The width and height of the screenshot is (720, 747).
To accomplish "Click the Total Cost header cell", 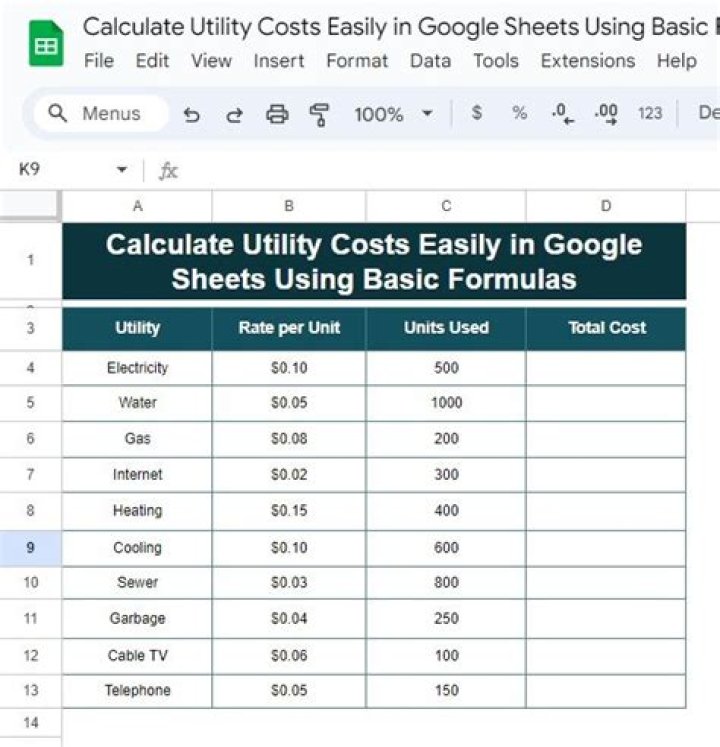I will (606, 328).
